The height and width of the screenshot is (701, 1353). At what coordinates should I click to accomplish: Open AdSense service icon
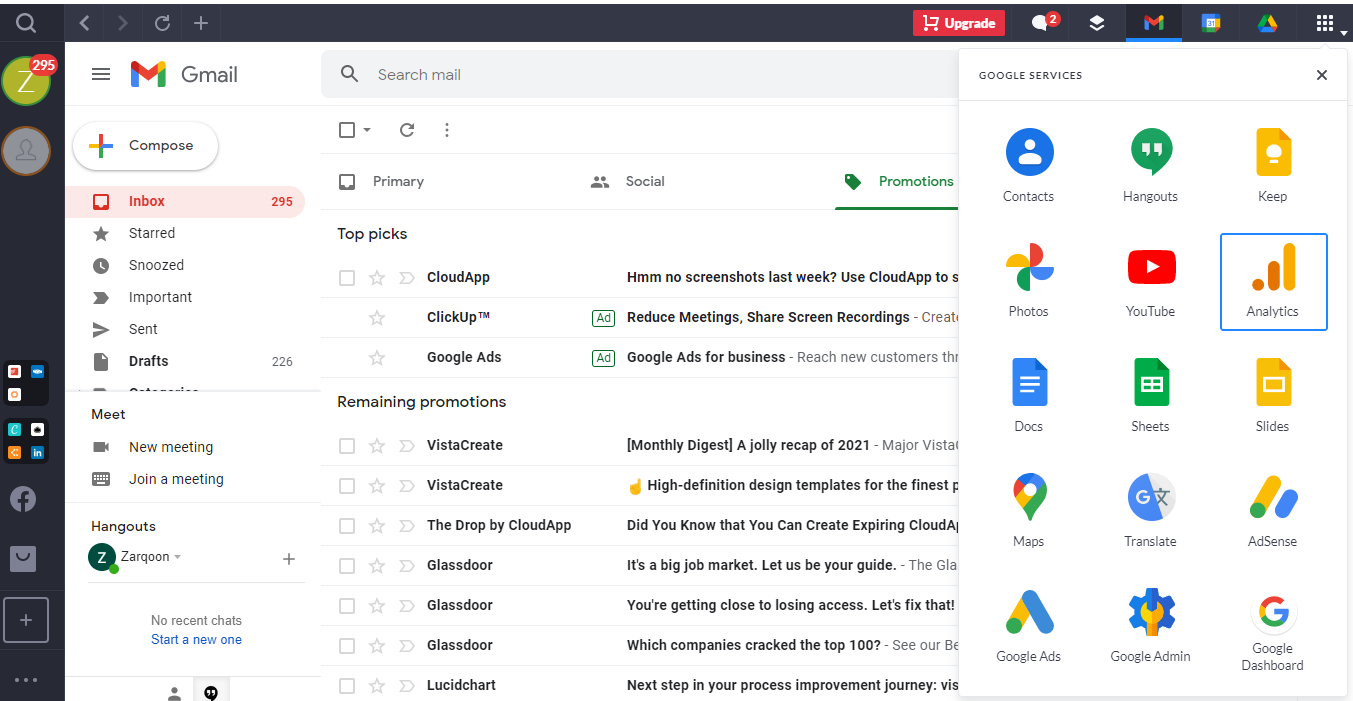click(x=1273, y=511)
